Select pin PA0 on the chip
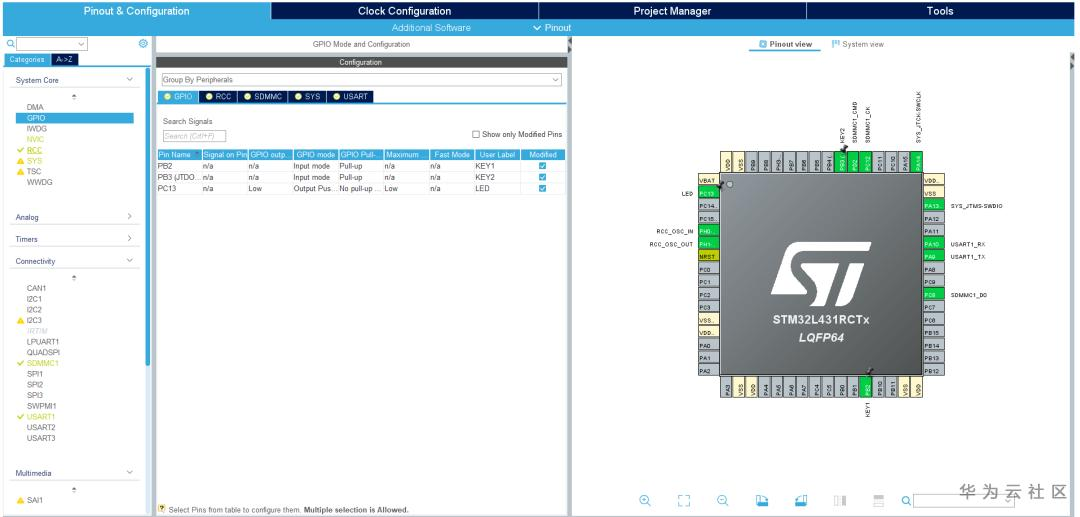This screenshot has height=517, width=1080. coord(709,346)
